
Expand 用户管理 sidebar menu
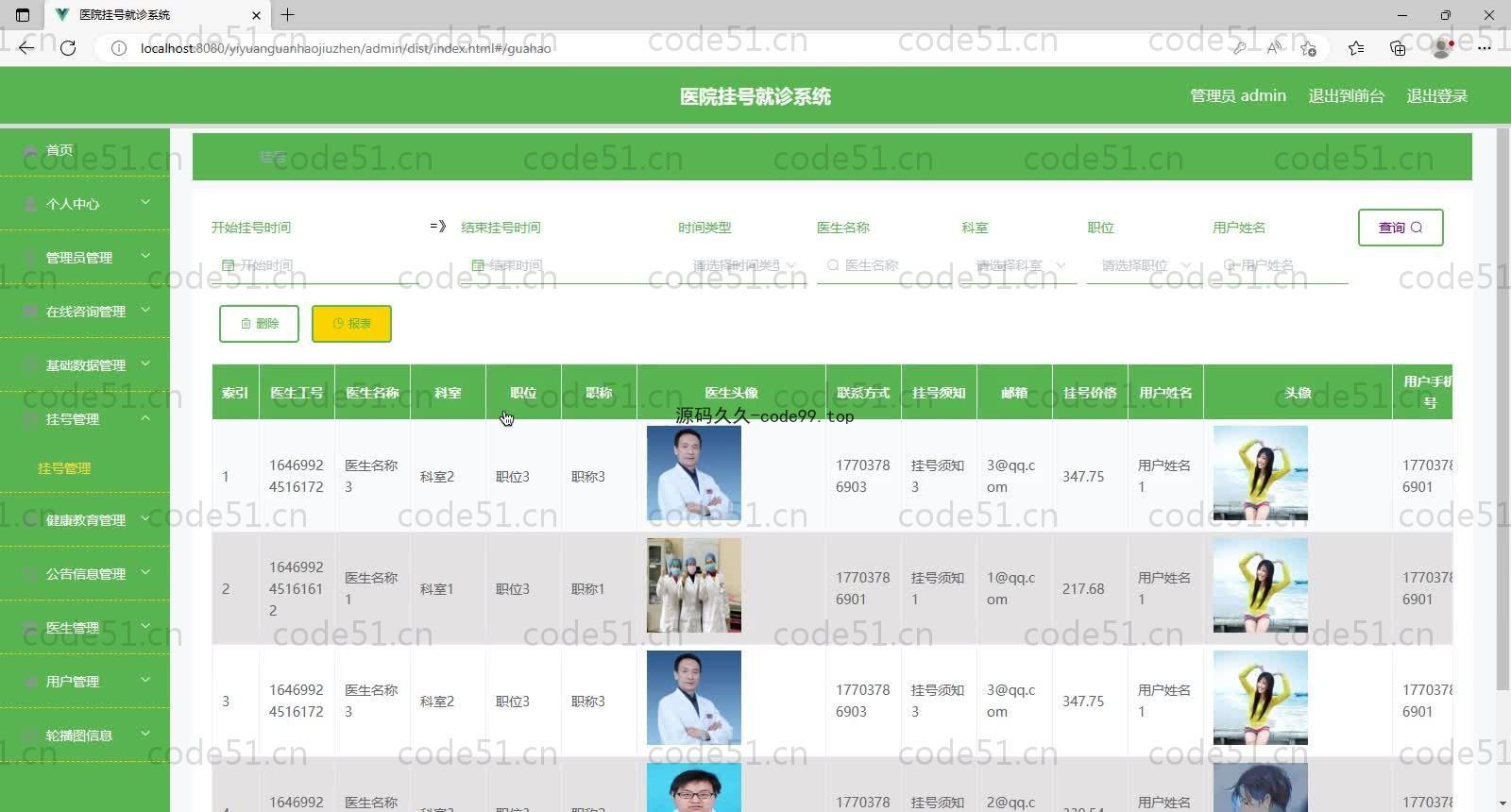pyautogui.click(x=85, y=681)
